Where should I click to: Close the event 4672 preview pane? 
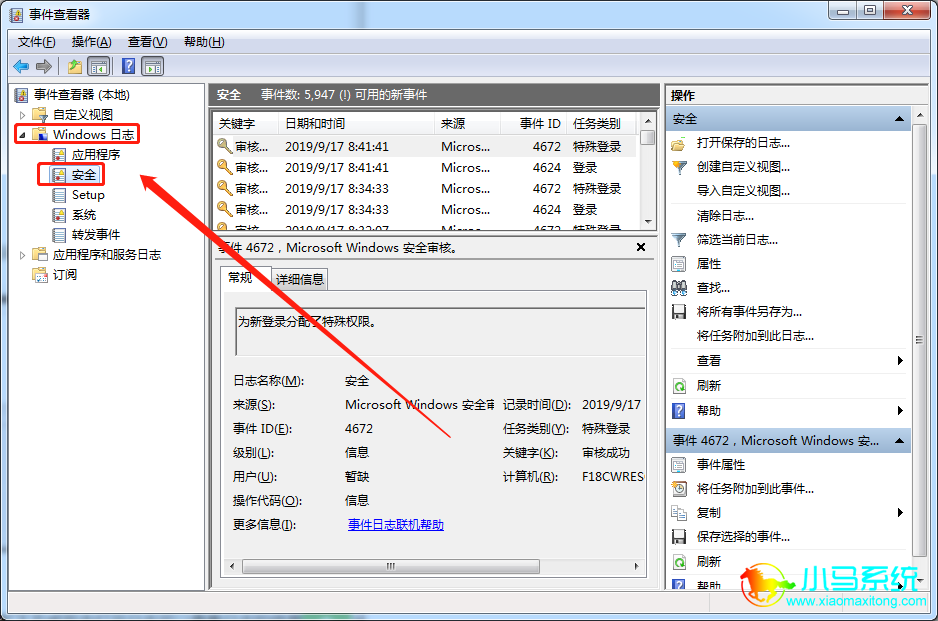click(641, 247)
